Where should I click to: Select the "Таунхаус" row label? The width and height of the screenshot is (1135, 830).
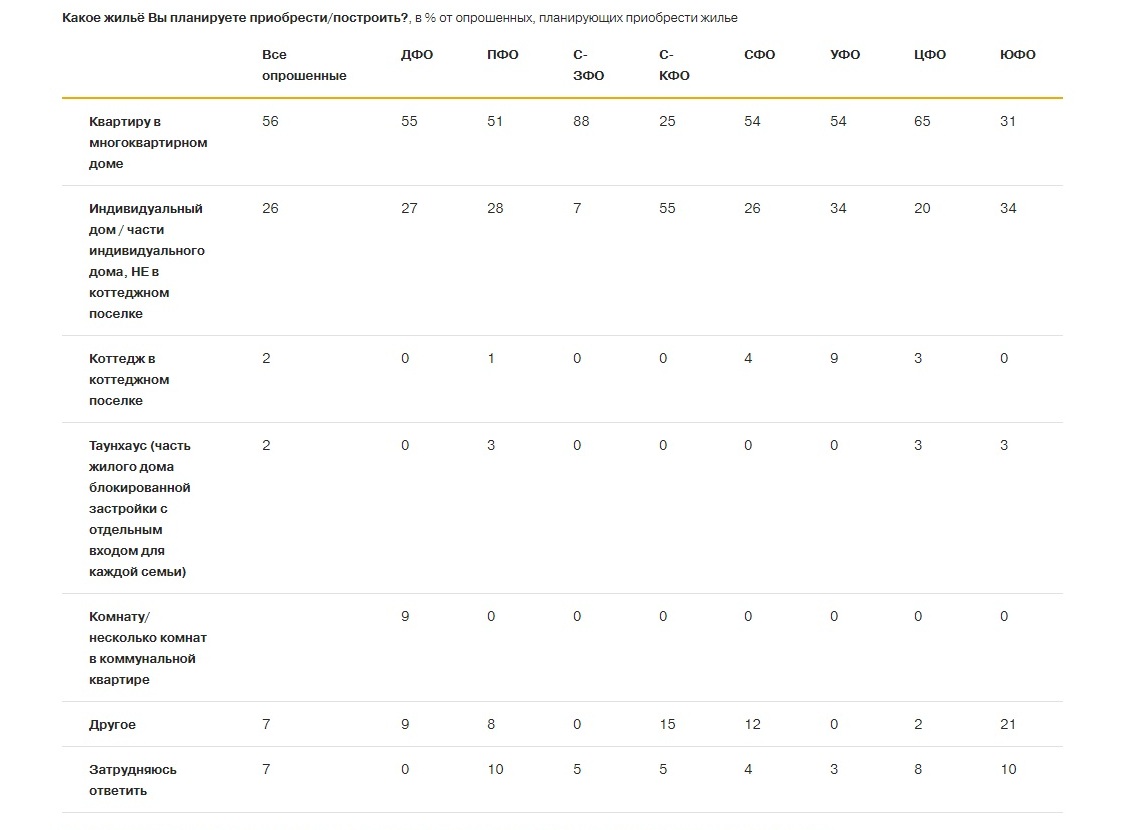[x=140, y=508]
